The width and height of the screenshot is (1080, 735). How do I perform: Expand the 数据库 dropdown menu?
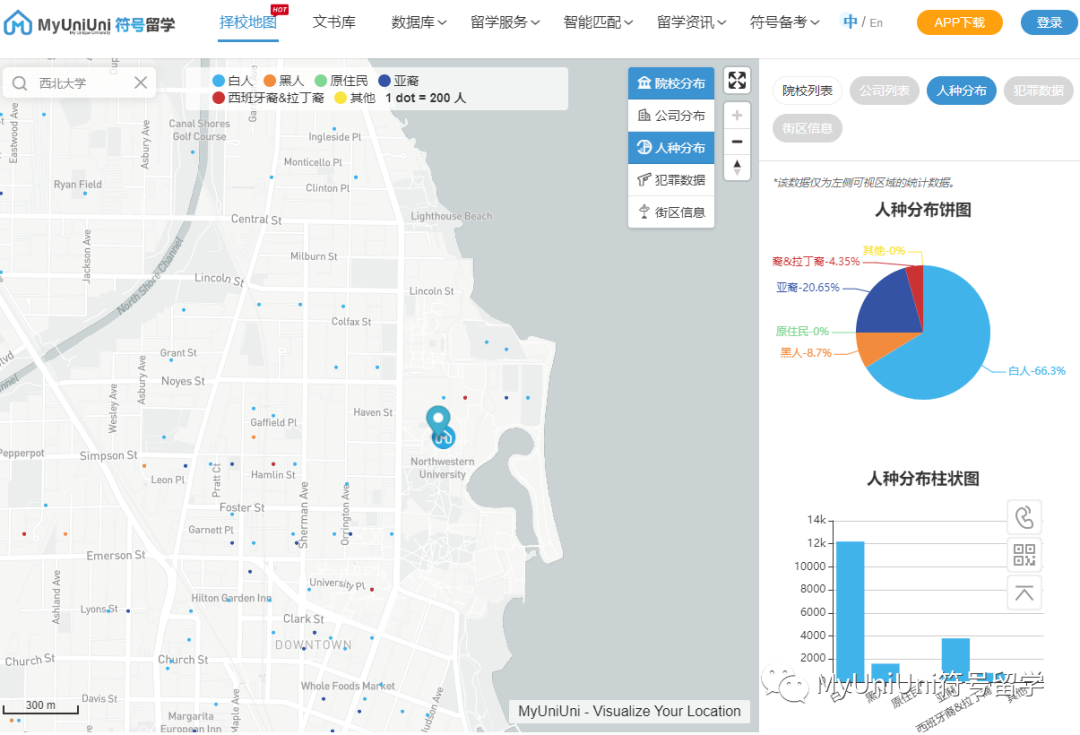419,23
